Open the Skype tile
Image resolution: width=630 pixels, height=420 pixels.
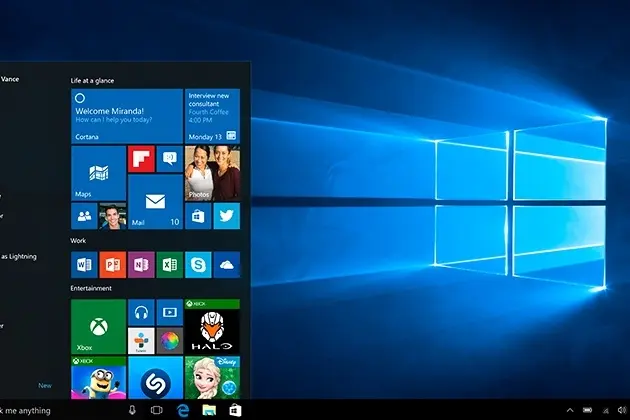198,265
